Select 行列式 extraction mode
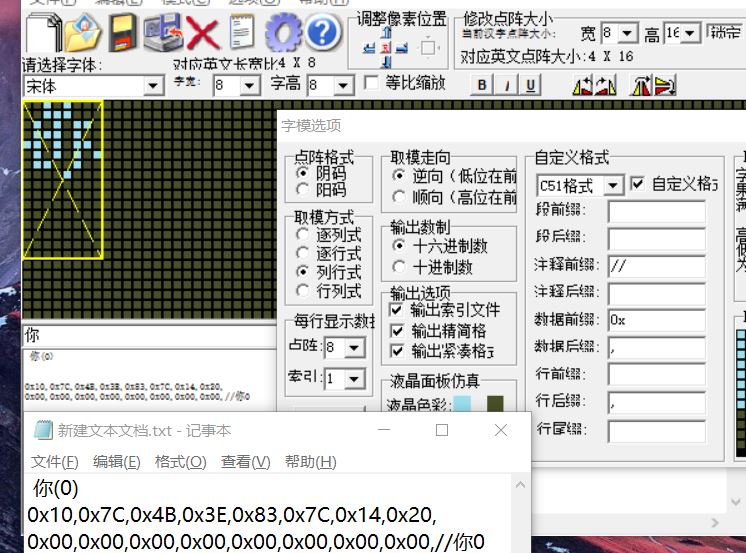 click(303, 290)
